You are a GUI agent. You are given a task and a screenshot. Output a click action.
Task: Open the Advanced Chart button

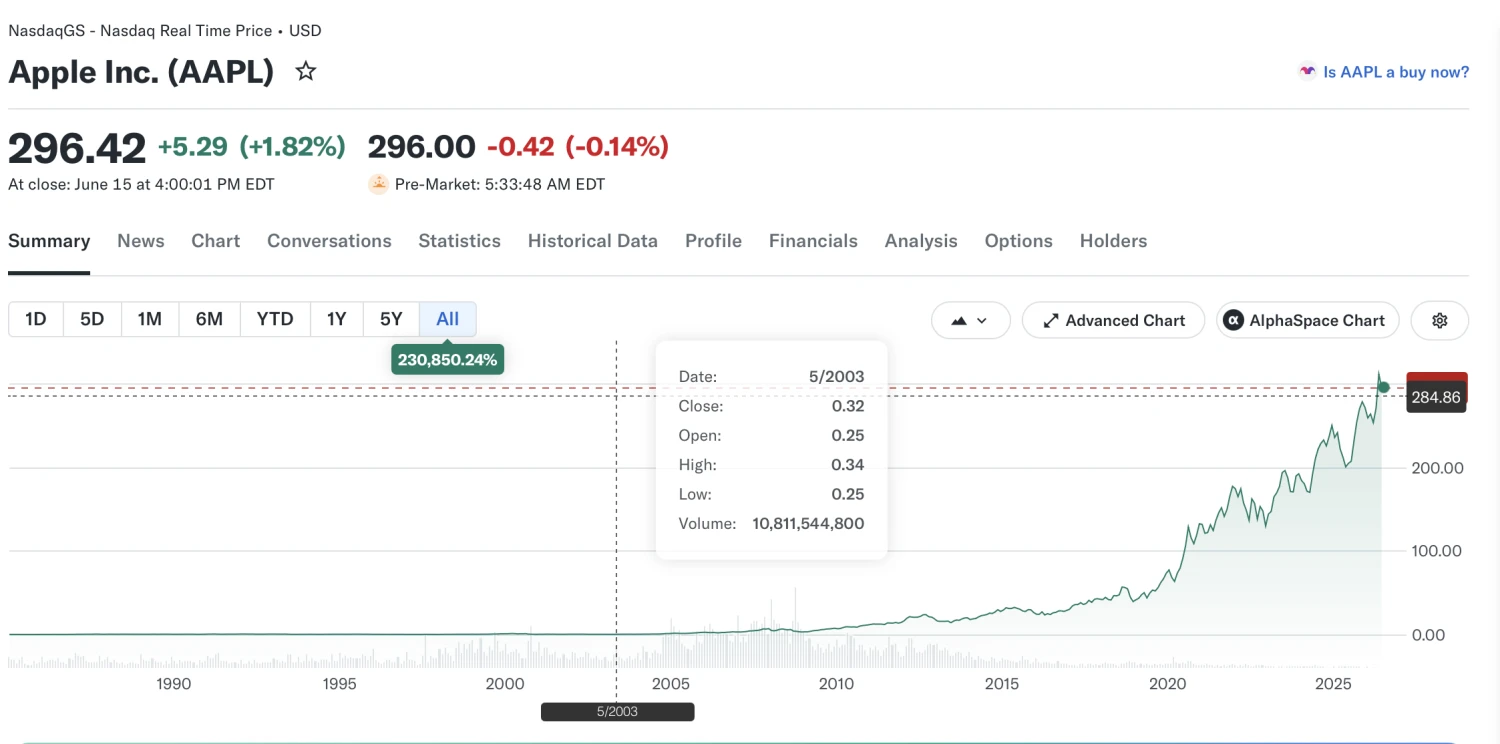click(x=1113, y=320)
